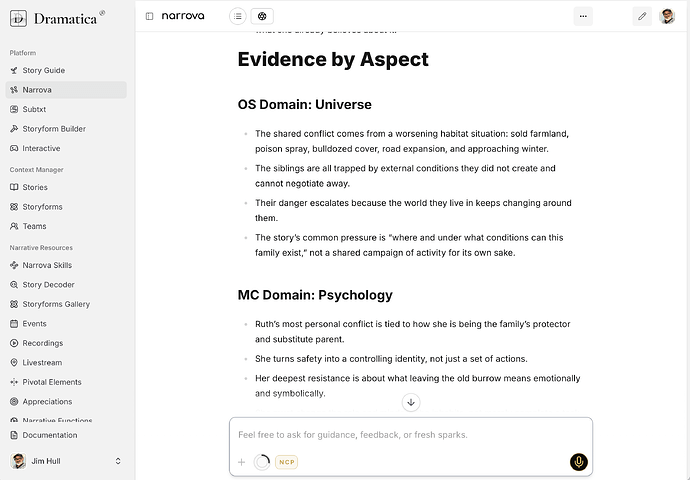Viewport: 690px width, 480px height.
Task: Click the scroll-to-bottom arrow button
Action: pos(411,402)
